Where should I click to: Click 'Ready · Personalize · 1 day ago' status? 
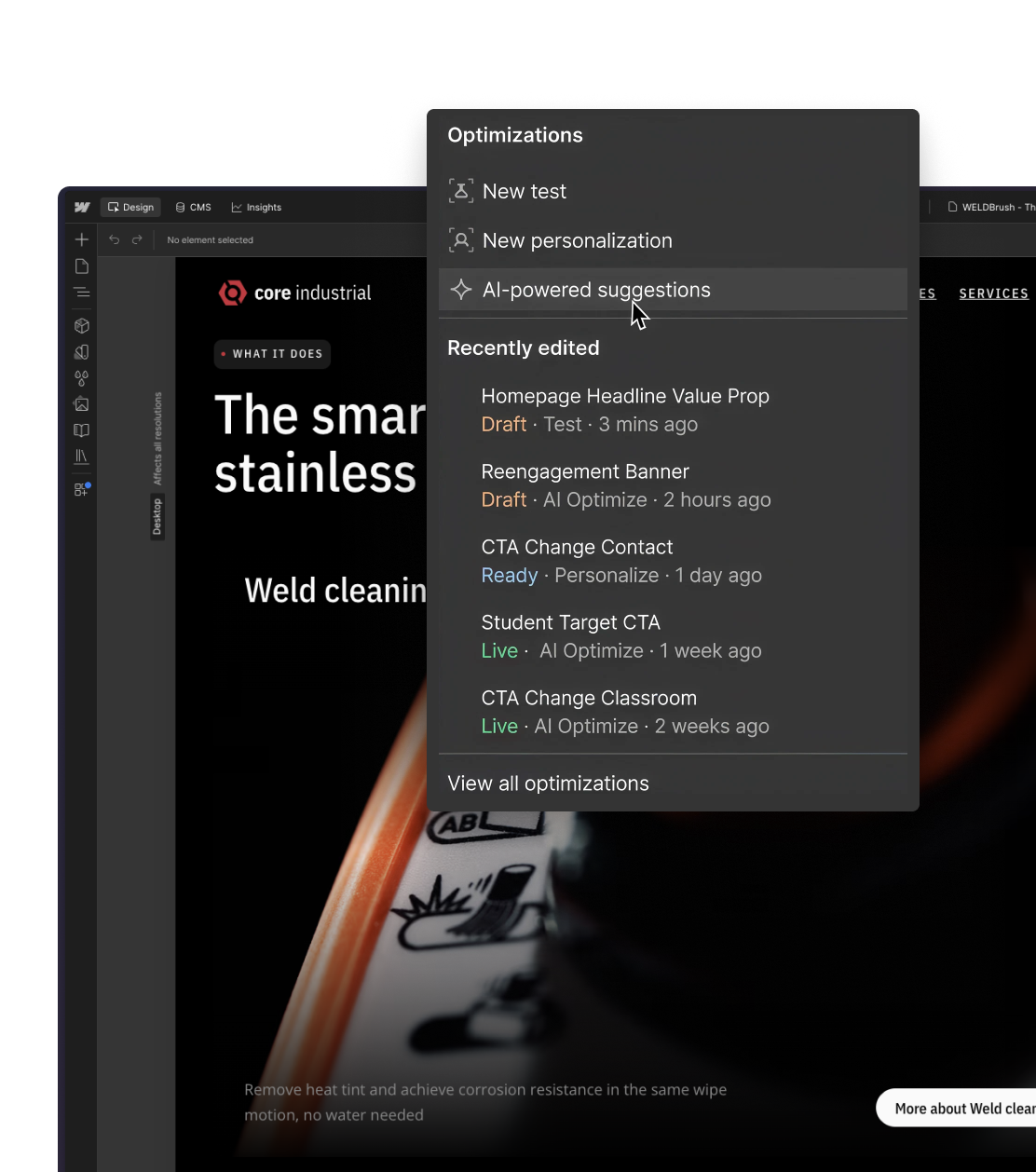pos(621,576)
